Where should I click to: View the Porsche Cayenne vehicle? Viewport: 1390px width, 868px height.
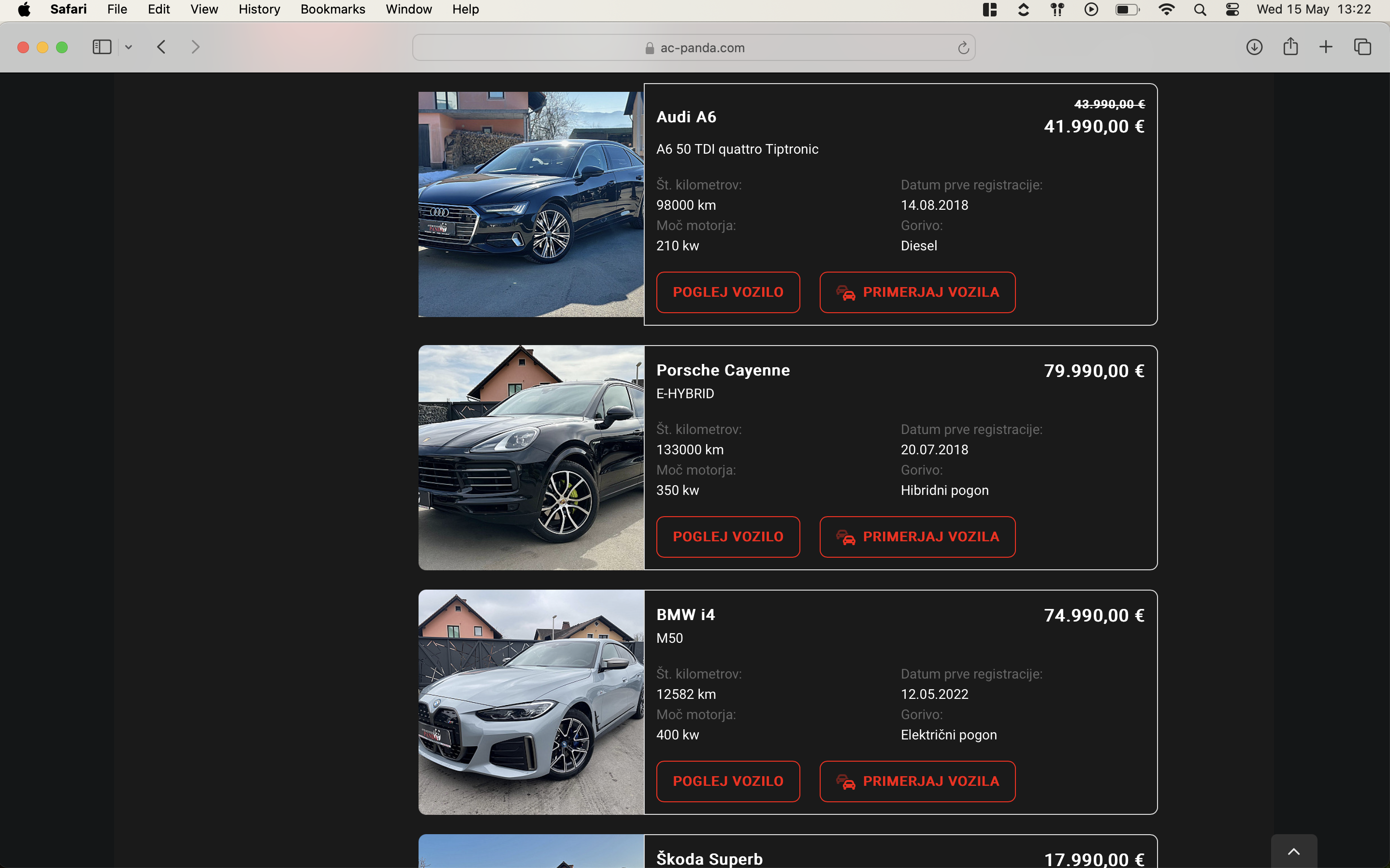tap(728, 537)
